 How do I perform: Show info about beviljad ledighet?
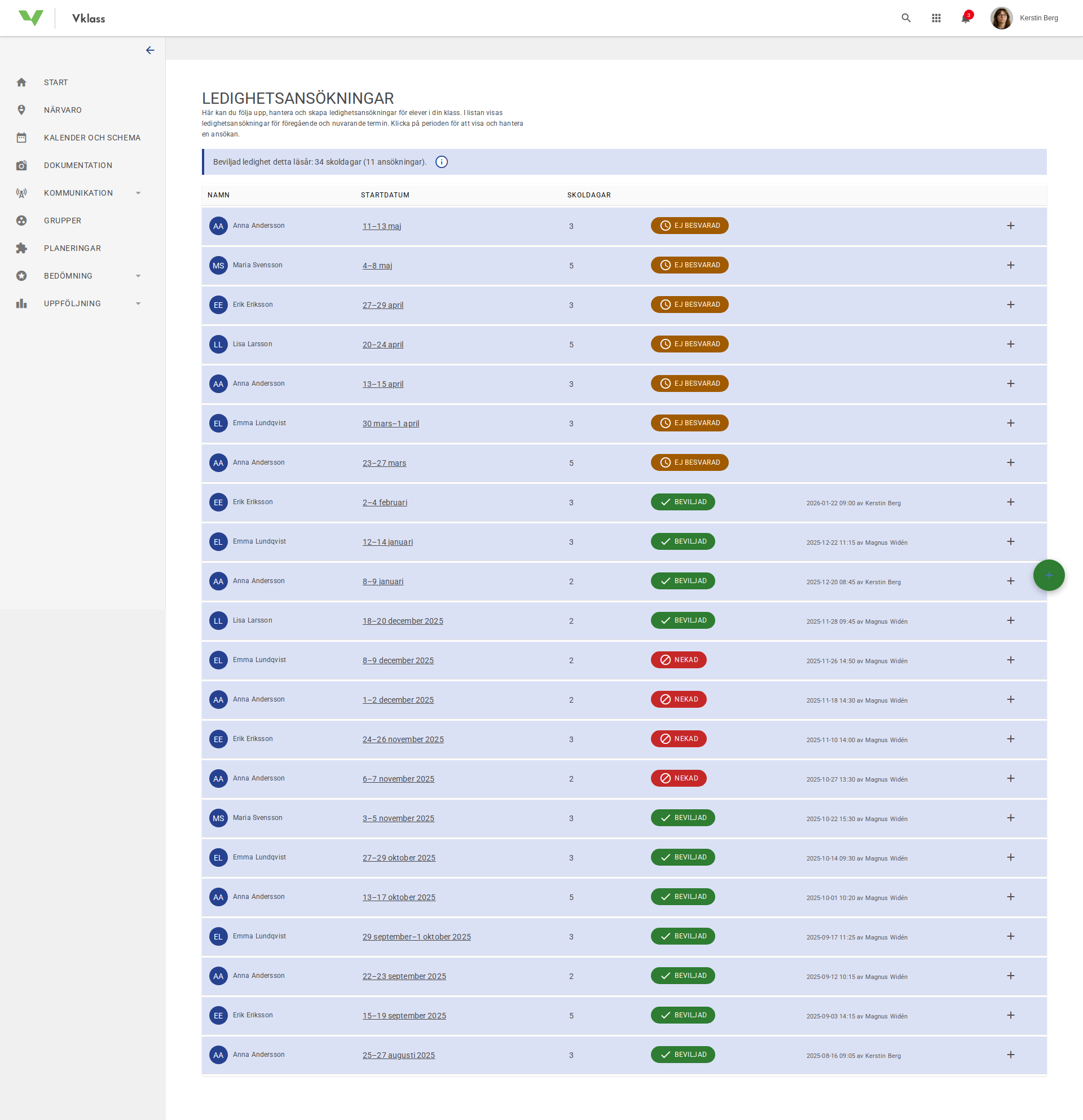(442, 162)
